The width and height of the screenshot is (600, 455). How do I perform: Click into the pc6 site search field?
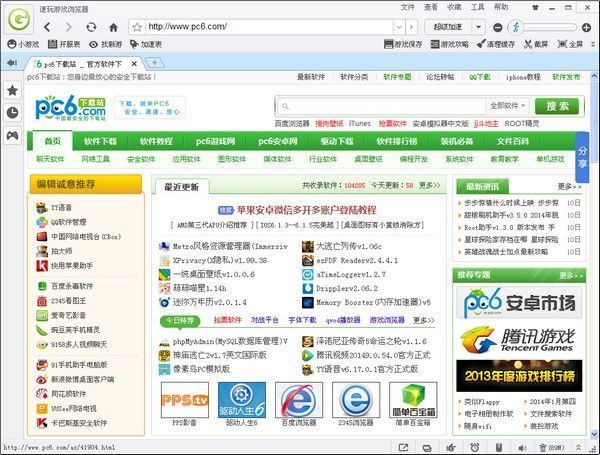pyautogui.click(x=382, y=106)
